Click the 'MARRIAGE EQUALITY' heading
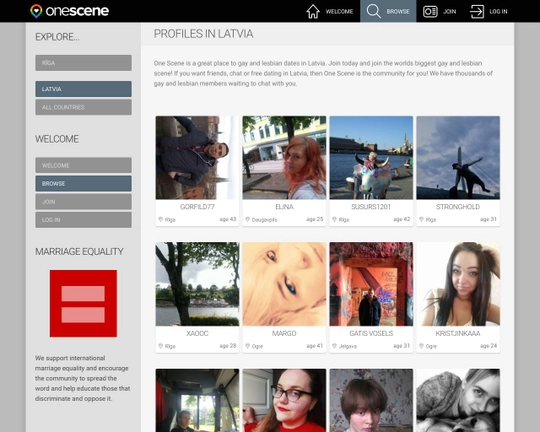Screen dimensions: 540x432 tap(79, 251)
